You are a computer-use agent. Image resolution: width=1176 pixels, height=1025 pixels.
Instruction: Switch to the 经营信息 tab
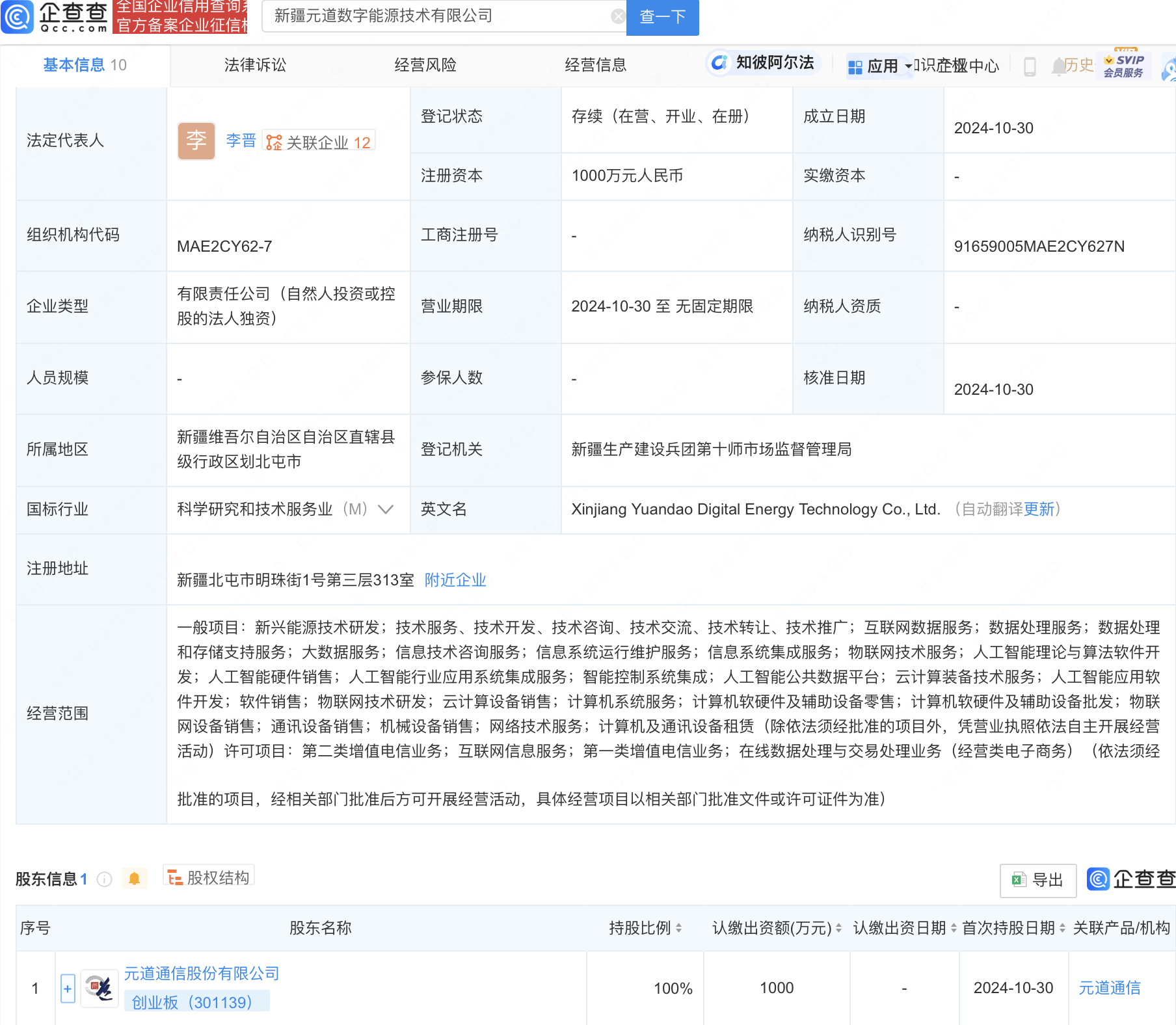point(596,65)
